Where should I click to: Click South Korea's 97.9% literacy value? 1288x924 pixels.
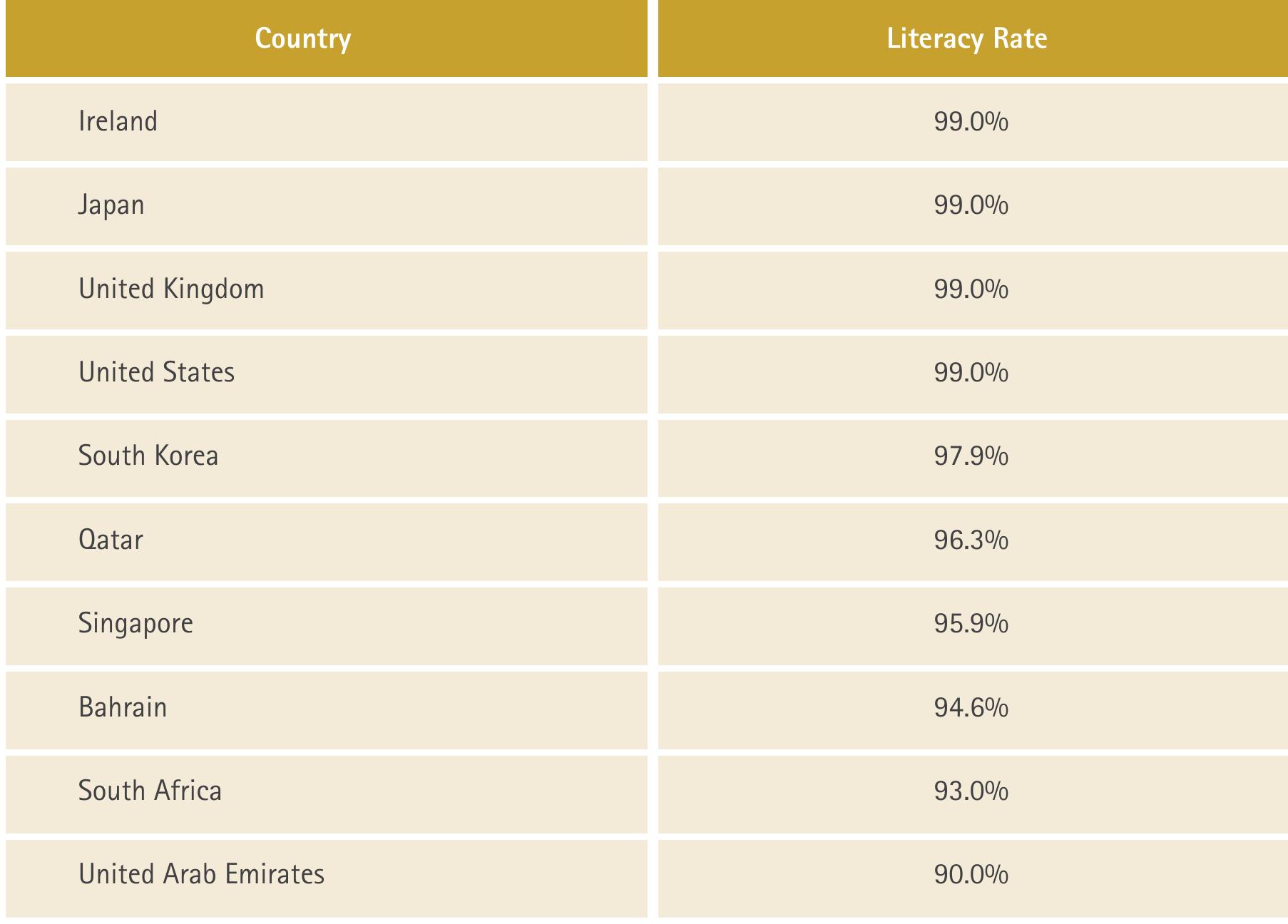tap(971, 456)
